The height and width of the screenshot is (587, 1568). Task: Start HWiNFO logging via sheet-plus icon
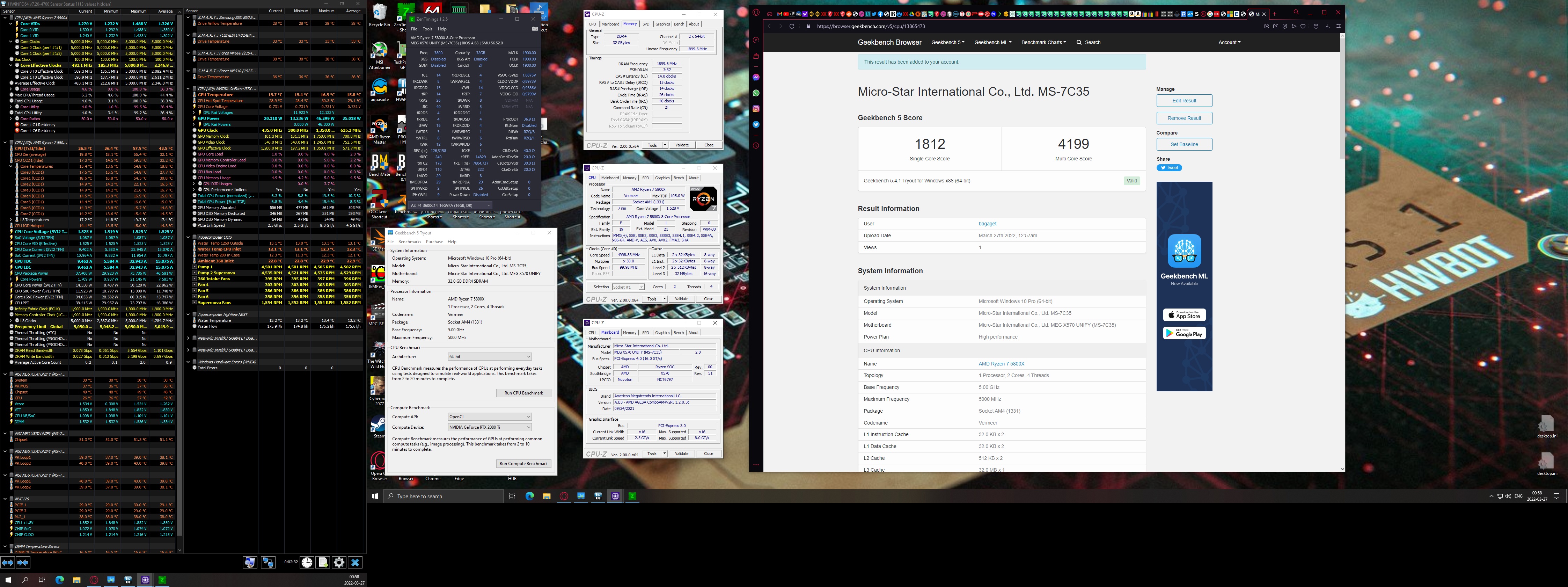[x=323, y=563]
